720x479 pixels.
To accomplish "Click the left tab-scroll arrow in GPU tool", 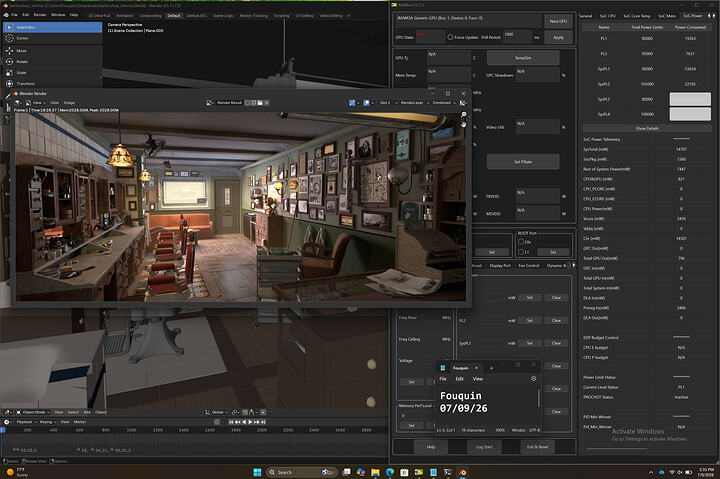I will (x=709, y=16).
